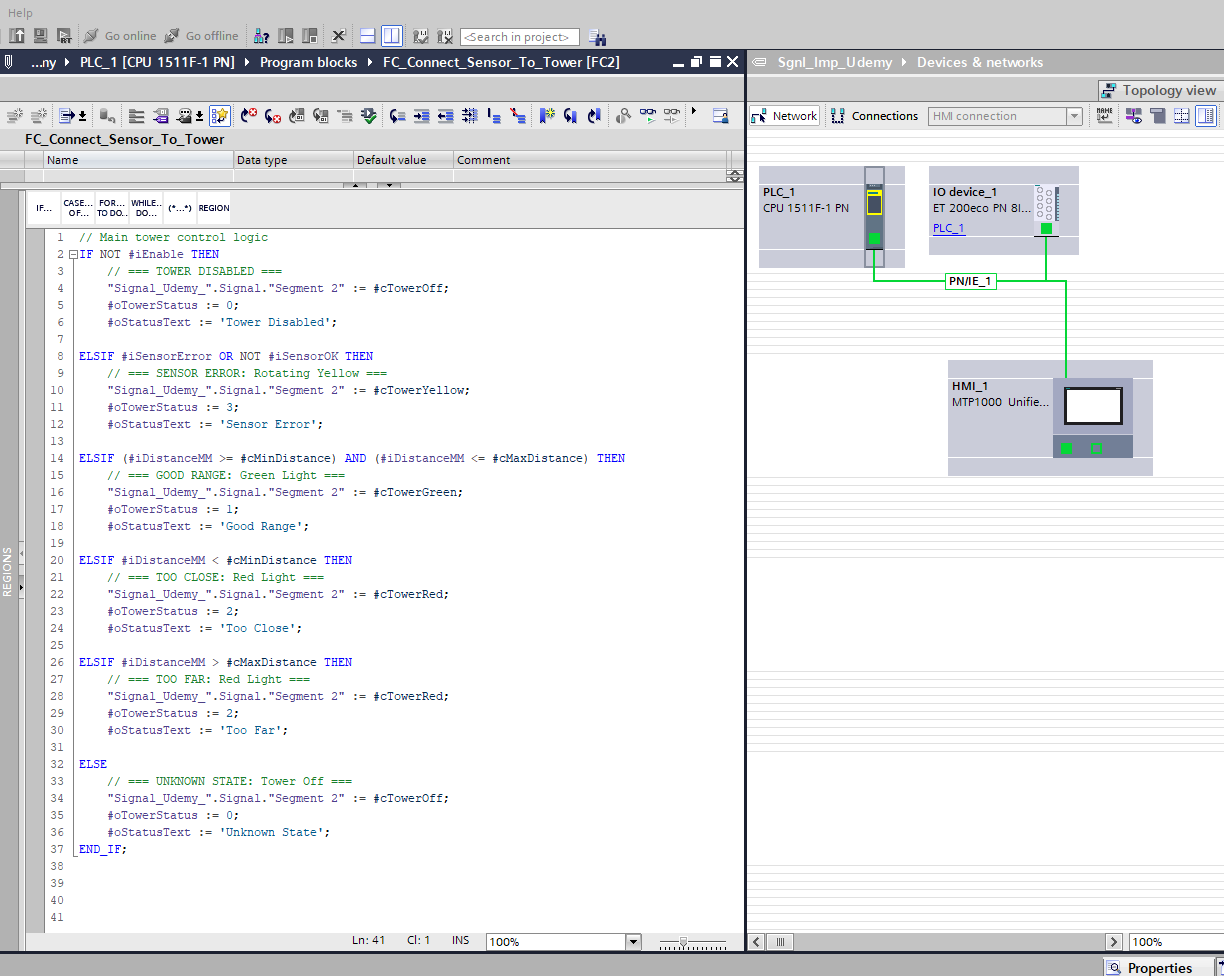Insert an IF statement template
This screenshot has height=976, width=1224.
(44, 208)
